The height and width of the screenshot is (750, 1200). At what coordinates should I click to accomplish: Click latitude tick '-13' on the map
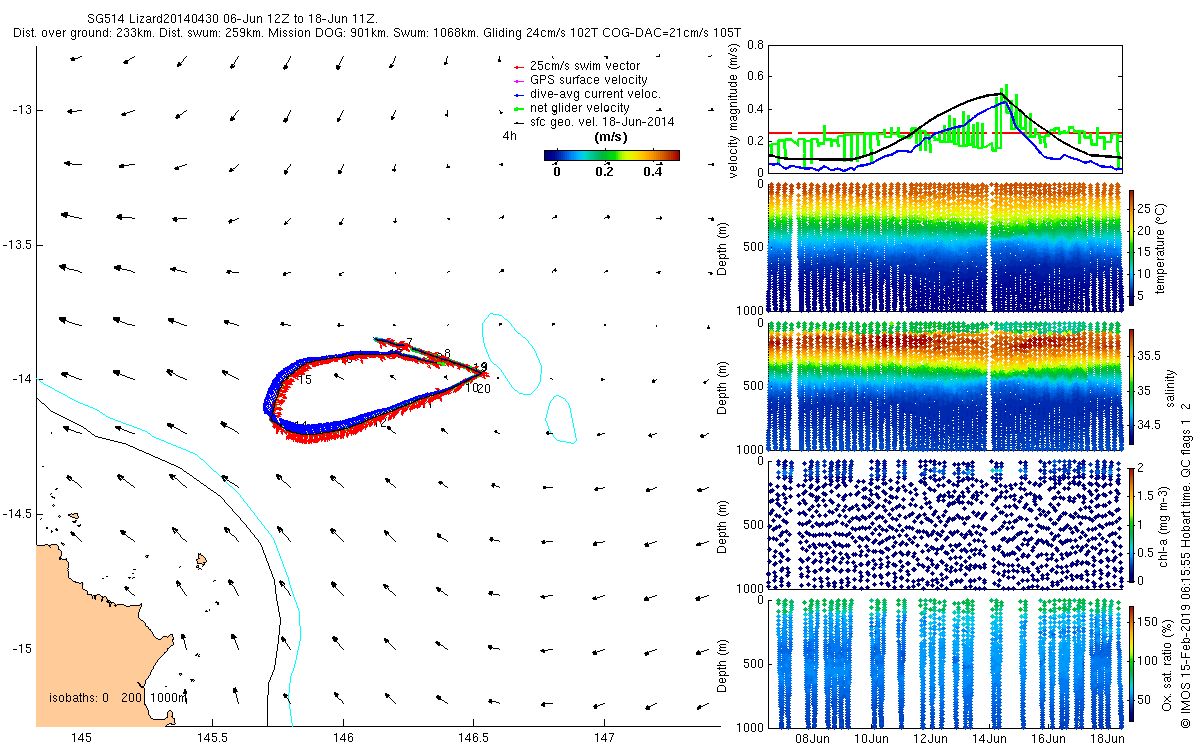tap(20, 110)
